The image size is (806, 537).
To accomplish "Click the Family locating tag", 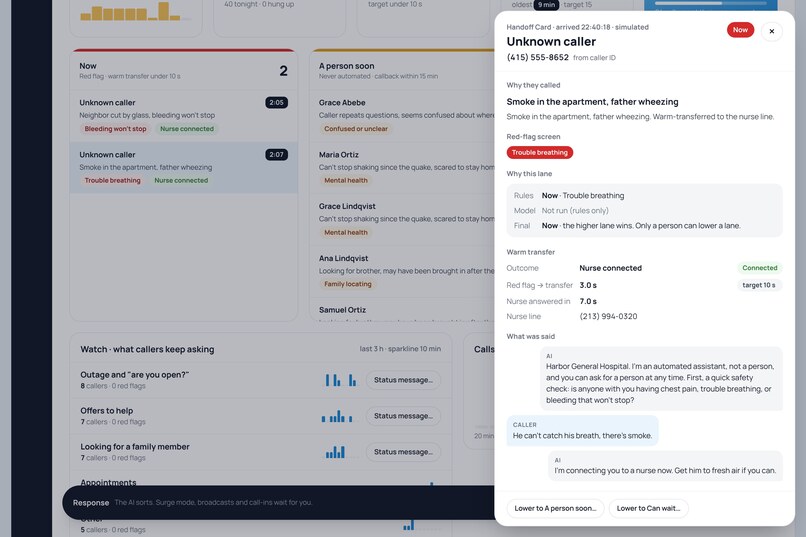I will point(347,284).
